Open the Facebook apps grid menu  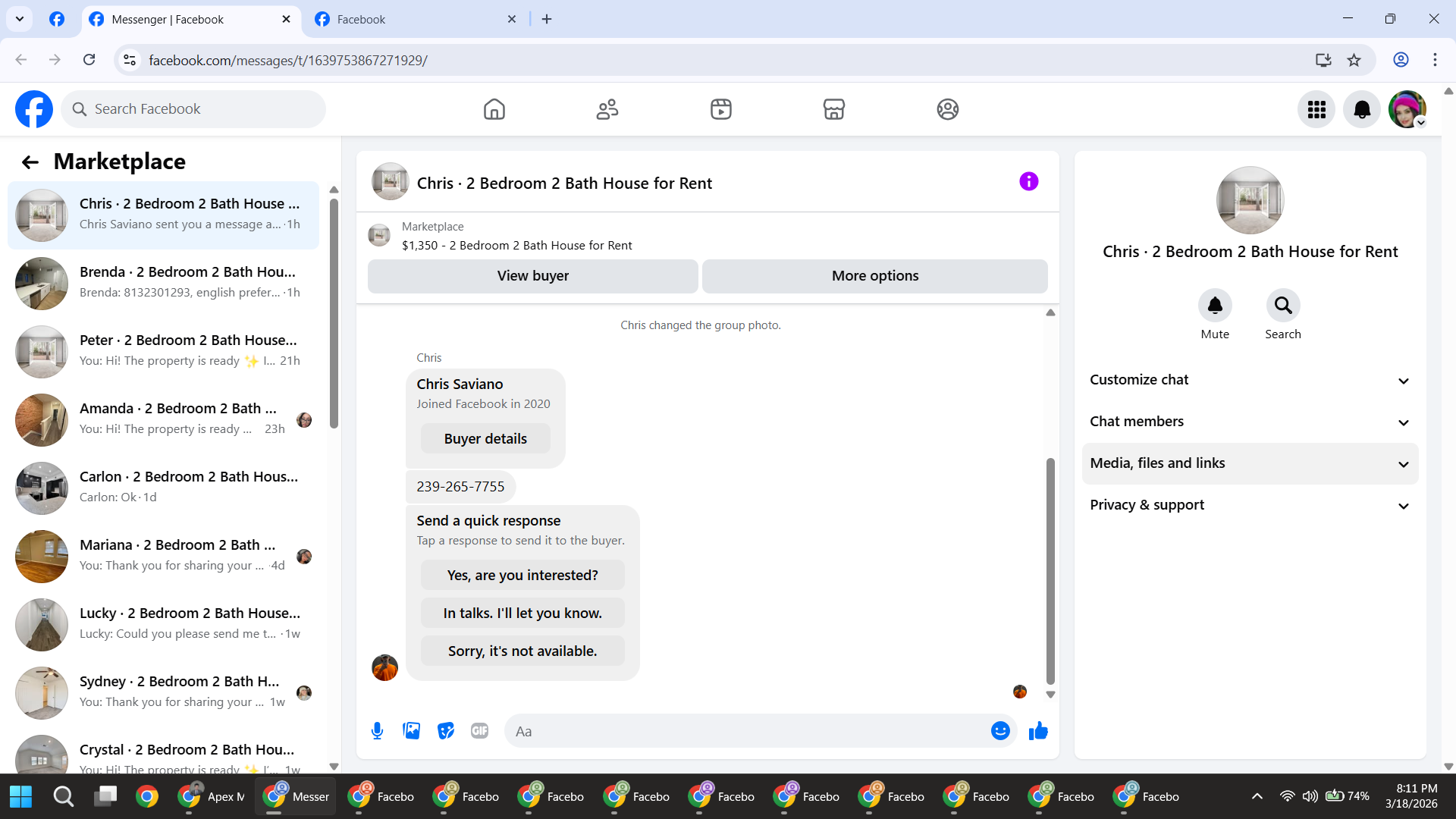pyautogui.click(x=1316, y=110)
